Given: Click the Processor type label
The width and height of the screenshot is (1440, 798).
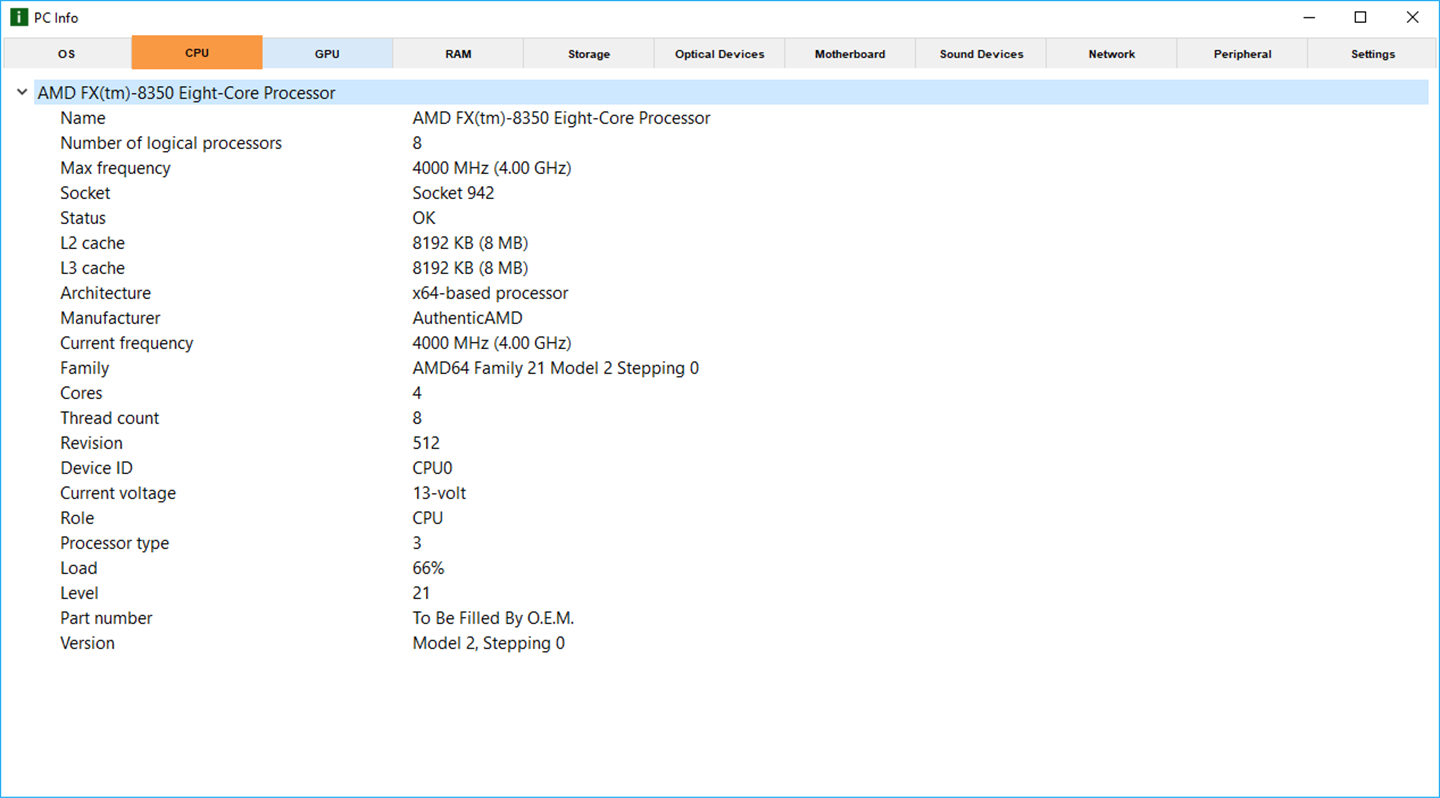Looking at the screenshot, I should pyautogui.click(x=115, y=543).
